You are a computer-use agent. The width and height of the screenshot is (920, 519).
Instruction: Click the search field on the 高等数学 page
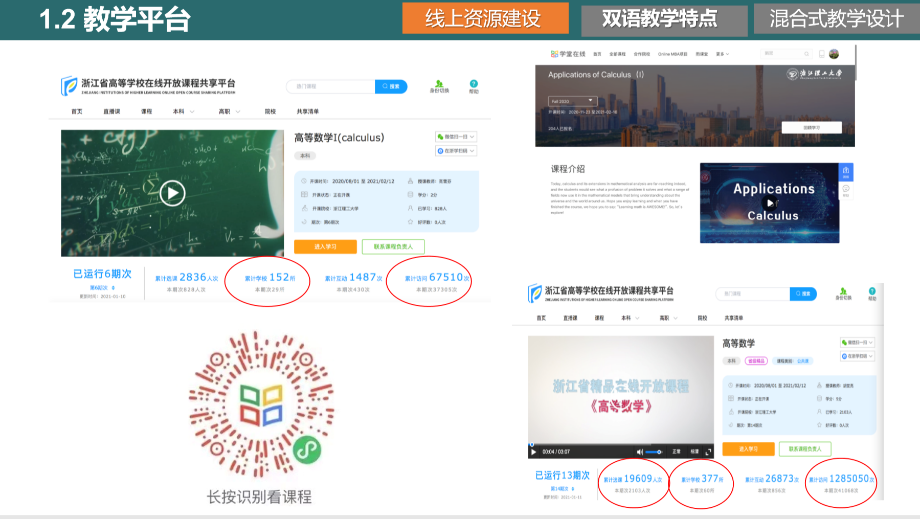click(x=753, y=293)
